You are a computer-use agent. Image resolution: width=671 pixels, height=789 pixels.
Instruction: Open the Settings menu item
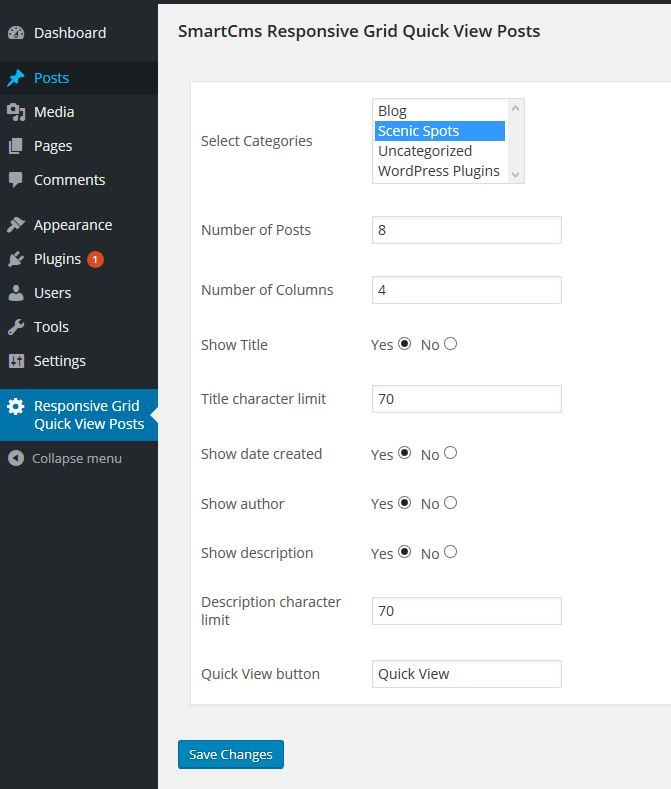pyautogui.click(x=60, y=361)
